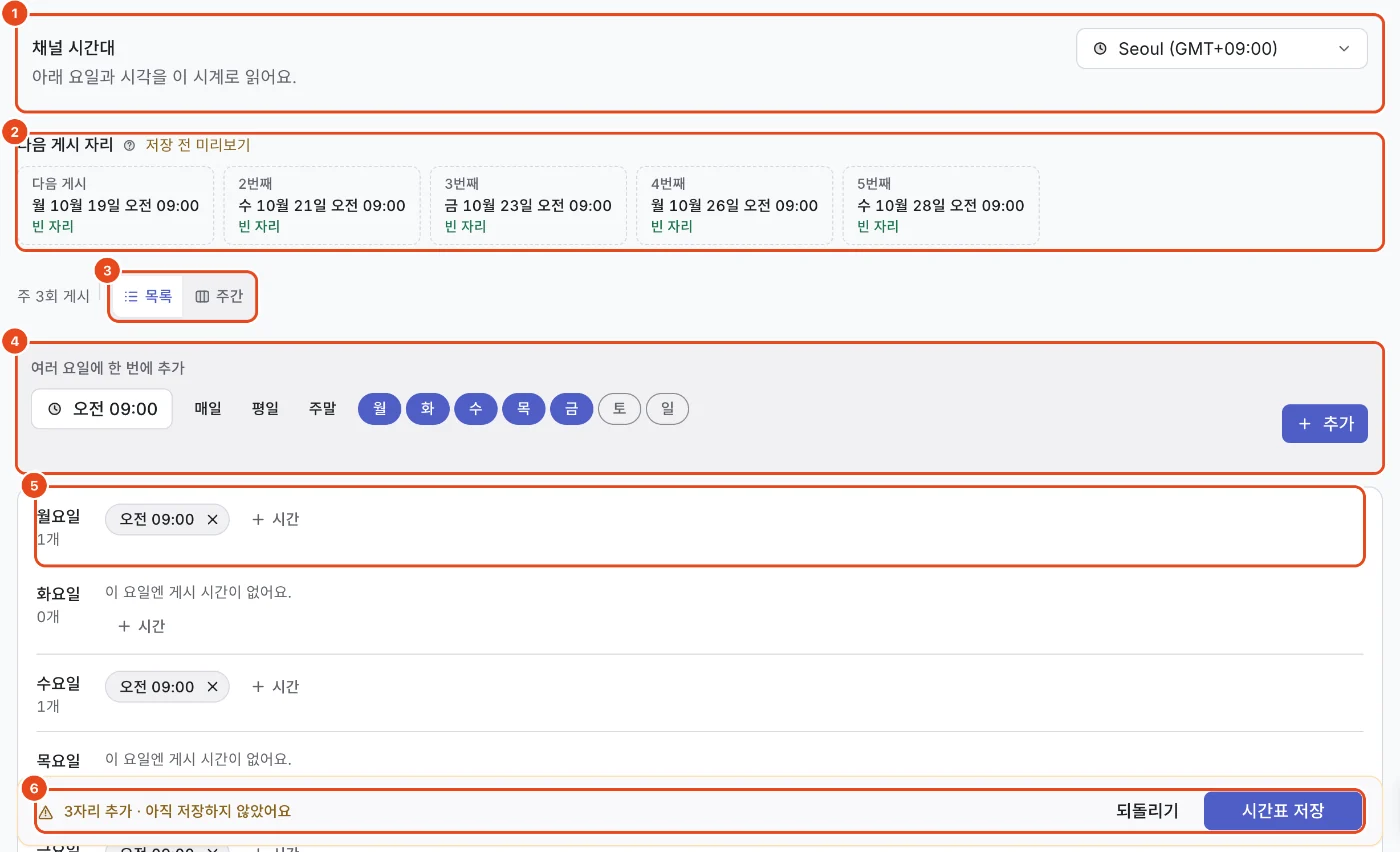Image resolution: width=1400 pixels, height=852 pixels.
Task: Click the clock icon in the bulk time field
Action: (55, 409)
